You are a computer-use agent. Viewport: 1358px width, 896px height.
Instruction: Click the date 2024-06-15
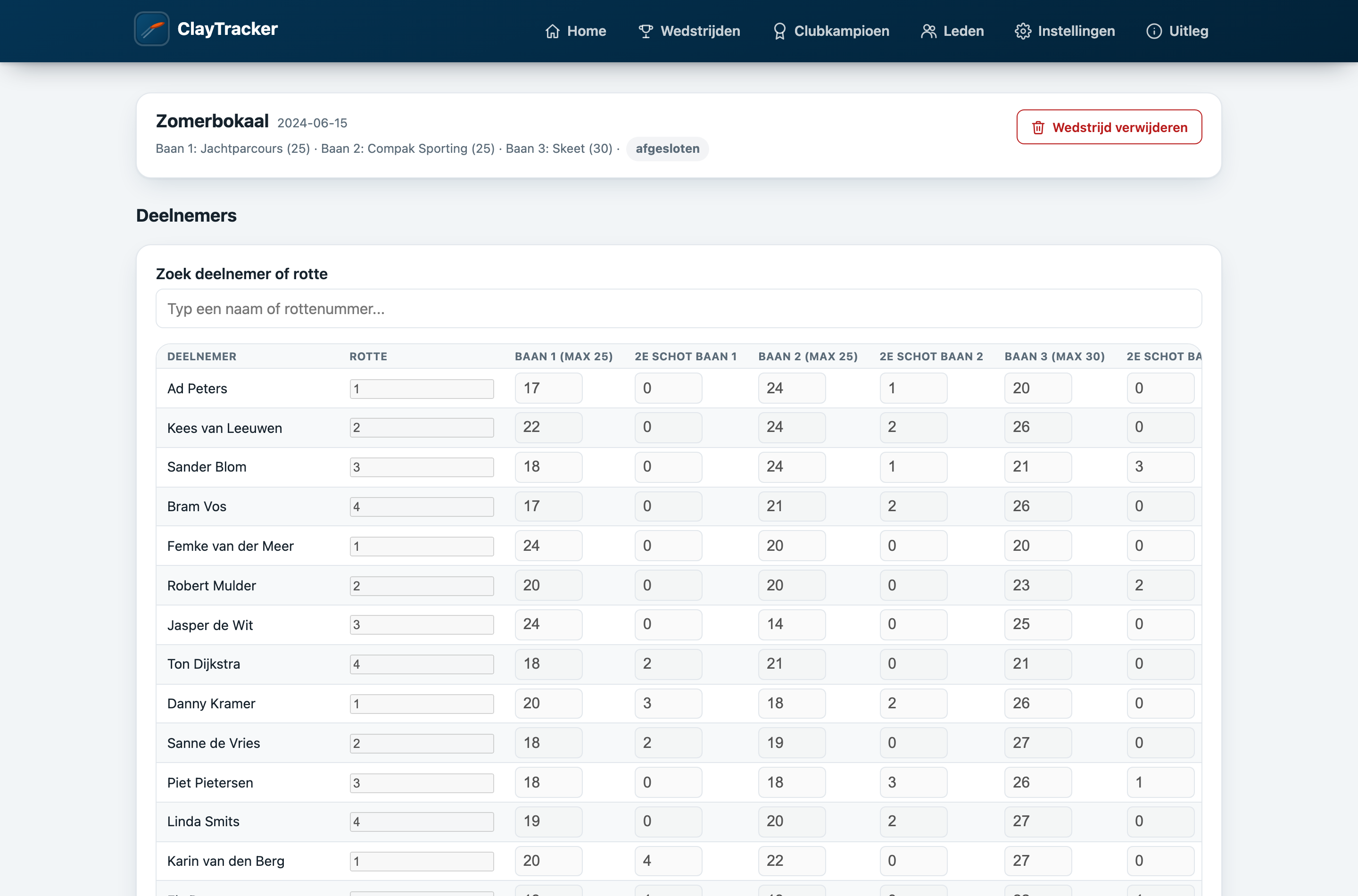313,123
